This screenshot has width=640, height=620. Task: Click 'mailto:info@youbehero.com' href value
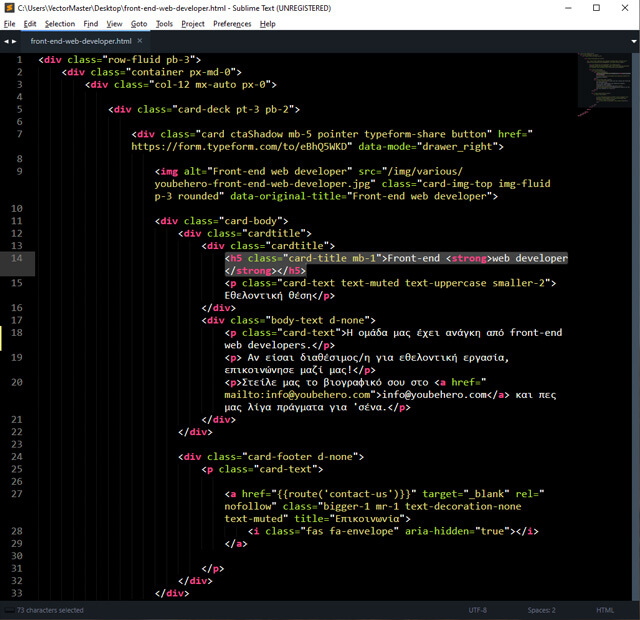point(297,395)
